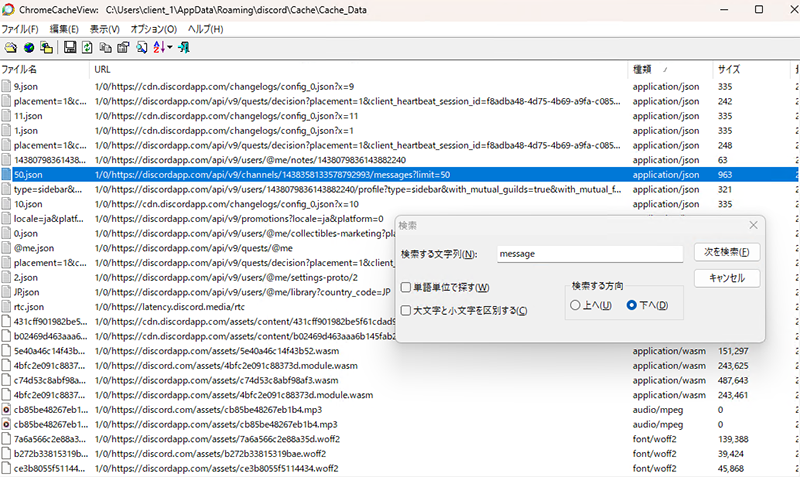This screenshot has width=800, height=477.
Task: Sort the list by the サイズ column header
Action: [x=728, y=69]
